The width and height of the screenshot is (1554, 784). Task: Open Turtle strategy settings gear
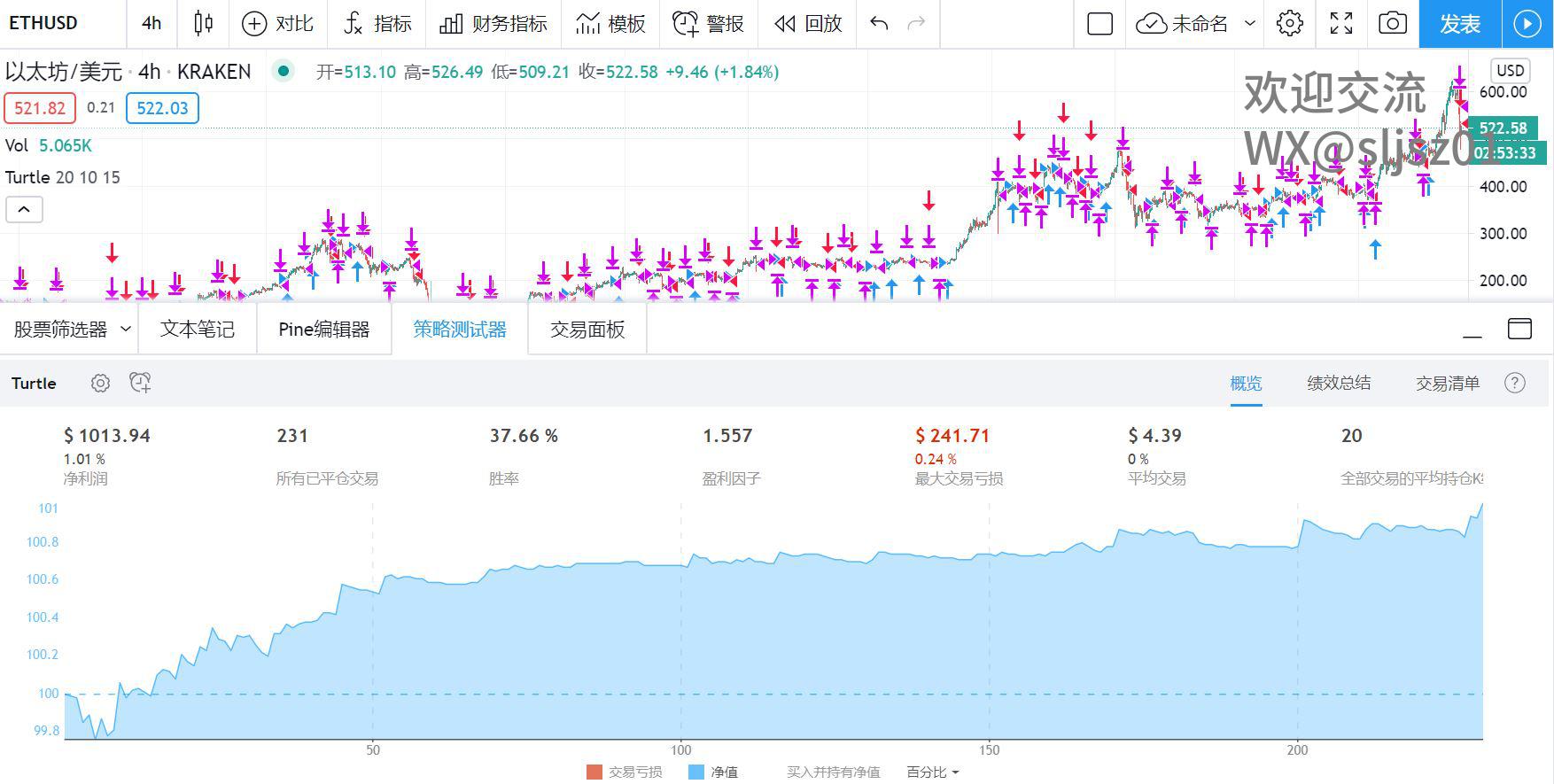coord(101,383)
